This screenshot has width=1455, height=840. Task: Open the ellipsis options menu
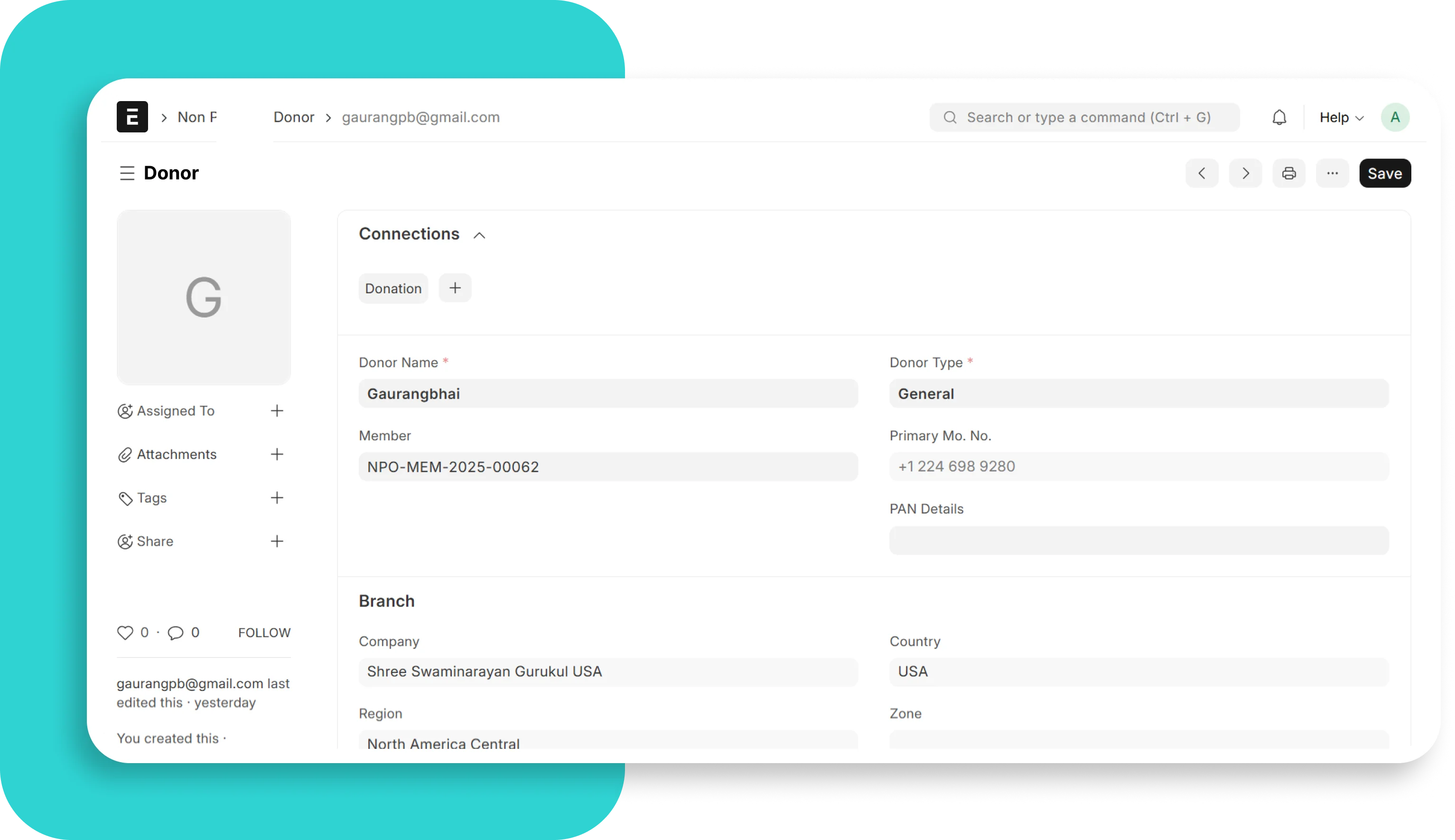click(x=1333, y=173)
